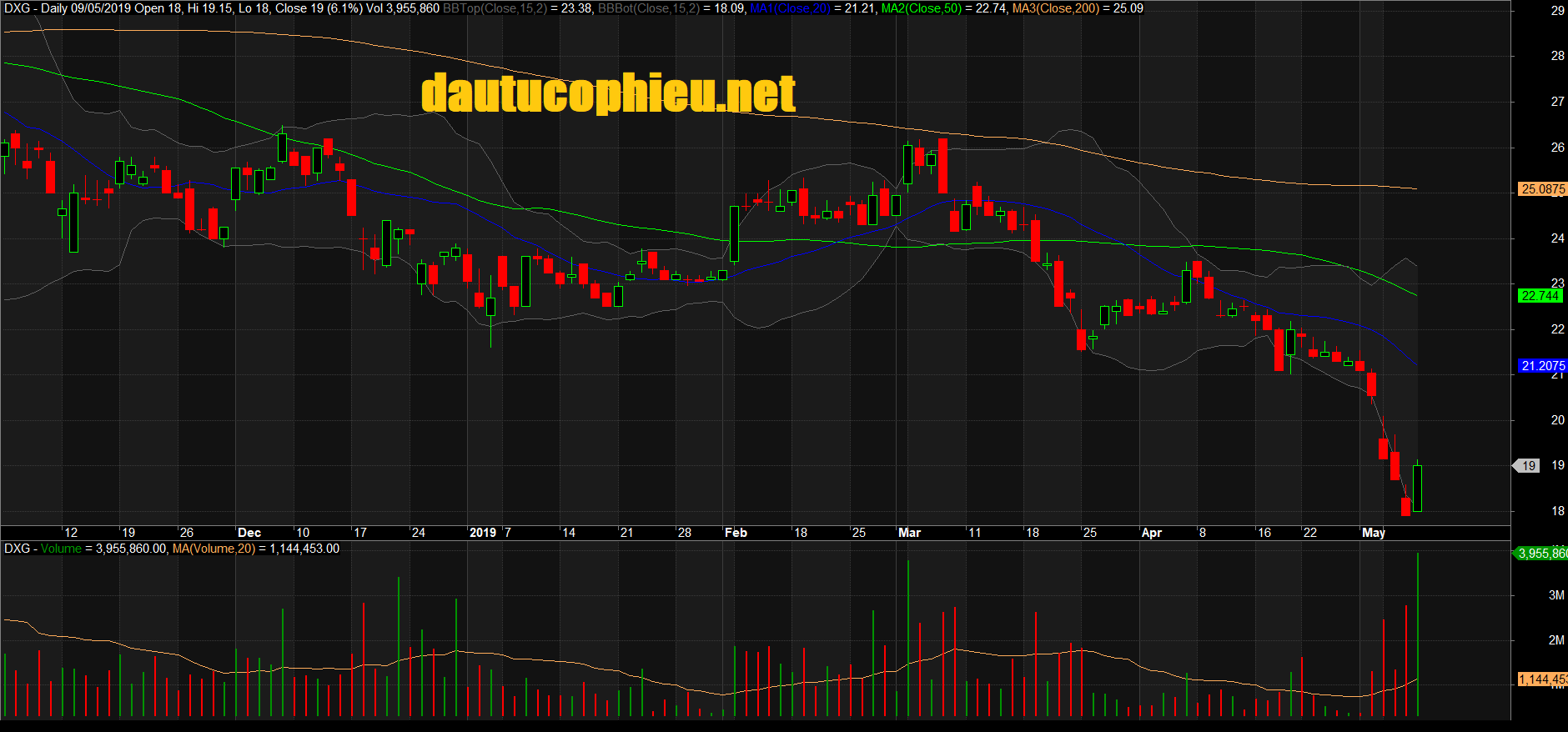Click the green 3,955,86 volume tag
The width and height of the screenshot is (1568, 732).
[1540, 554]
